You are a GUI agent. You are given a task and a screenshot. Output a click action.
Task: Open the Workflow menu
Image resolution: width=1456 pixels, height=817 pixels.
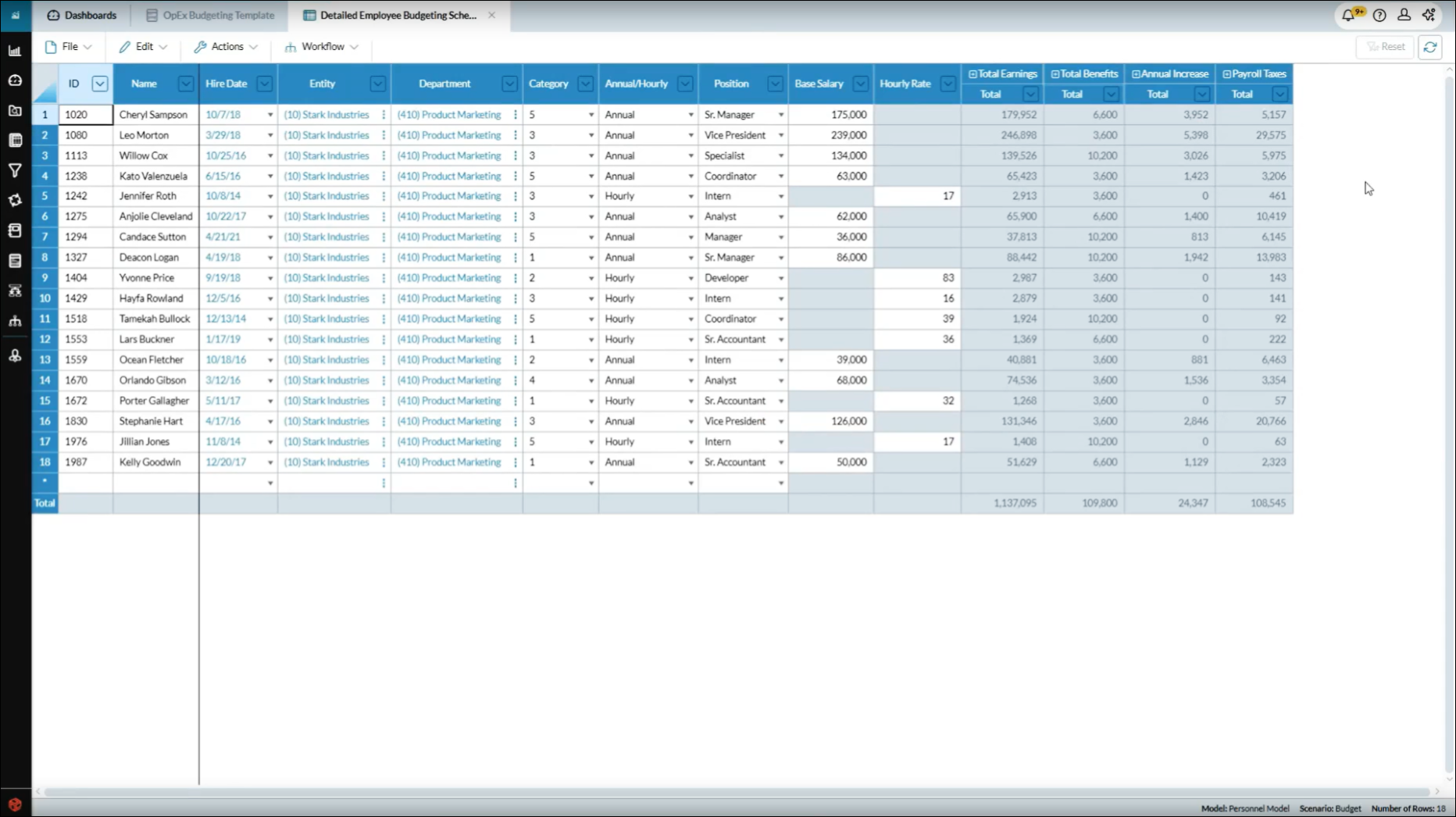click(322, 47)
